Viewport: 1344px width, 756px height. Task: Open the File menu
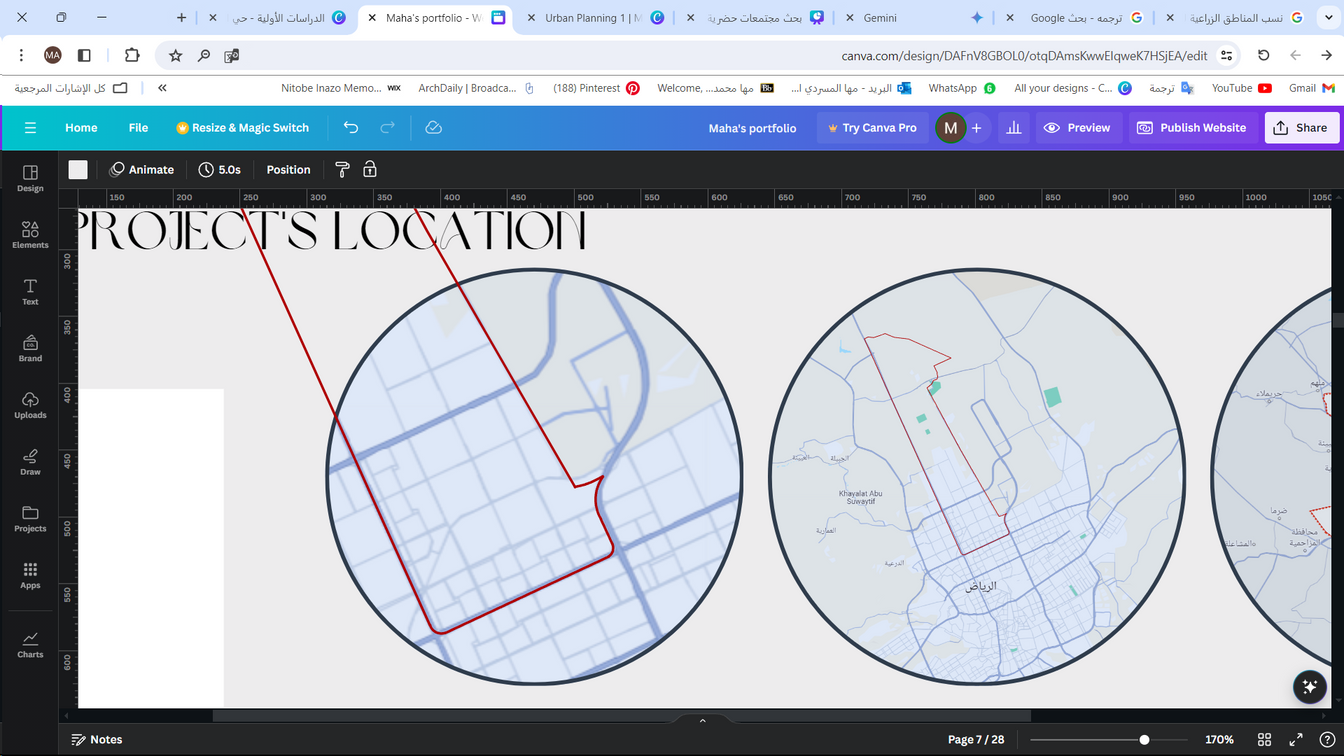coord(138,128)
